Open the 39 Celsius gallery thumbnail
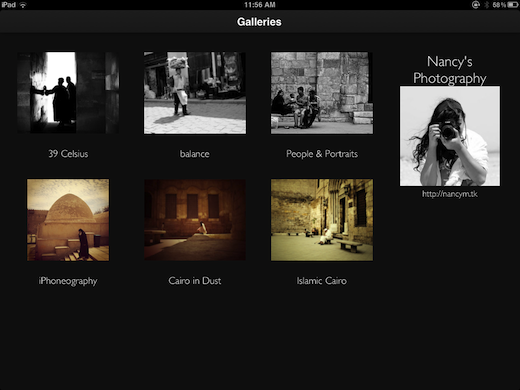520x390 pixels. pyautogui.click(x=68, y=93)
